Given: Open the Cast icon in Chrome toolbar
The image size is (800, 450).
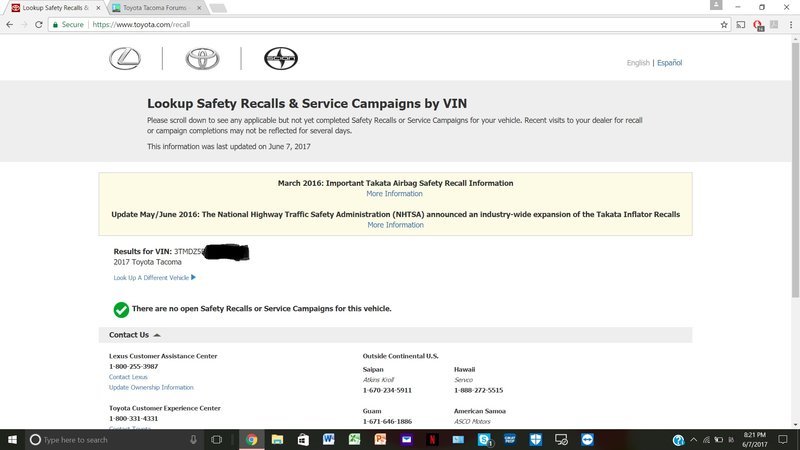Looking at the screenshot, I should point(741,24).
